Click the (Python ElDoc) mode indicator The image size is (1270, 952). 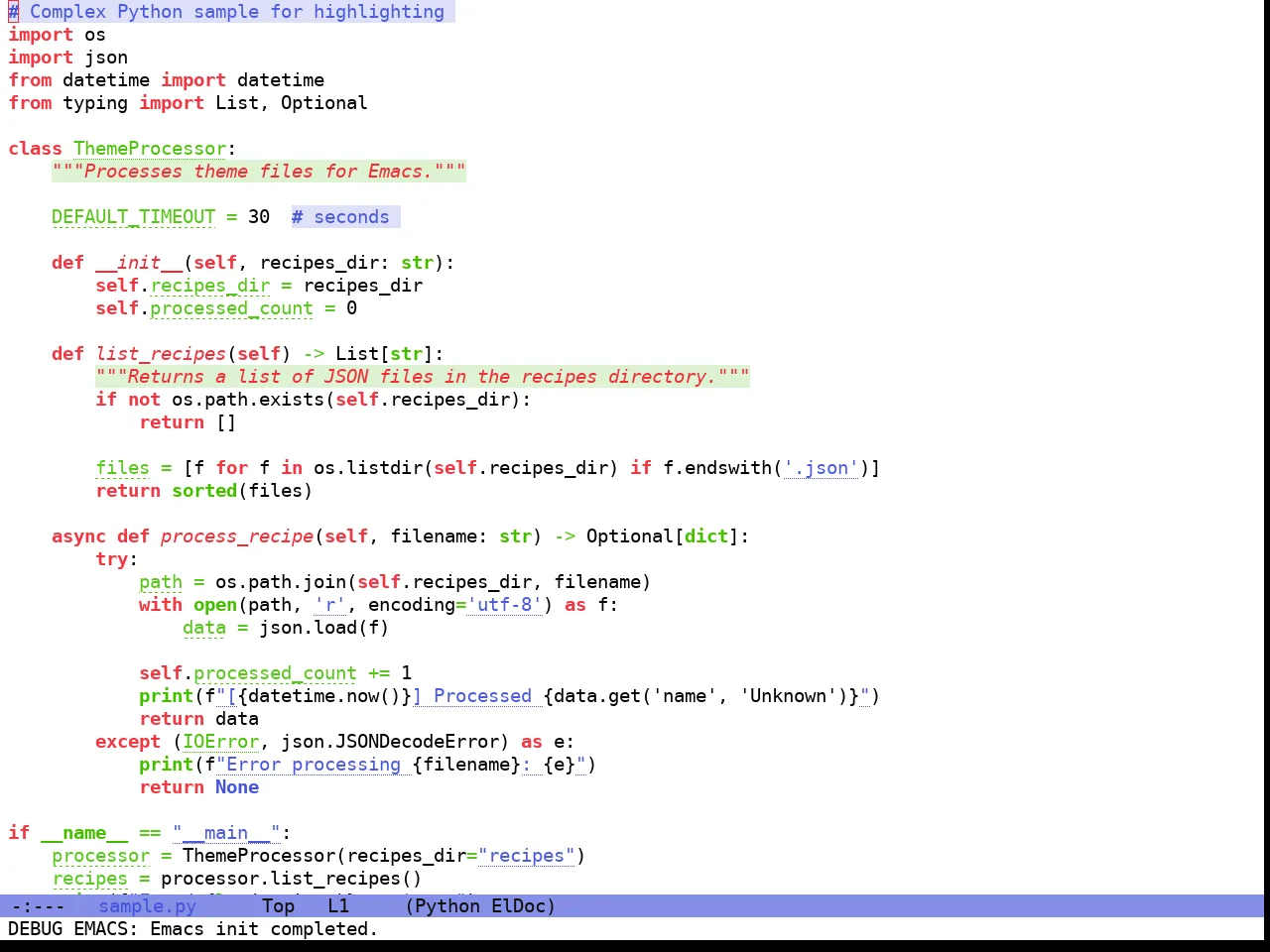[480, 905]
